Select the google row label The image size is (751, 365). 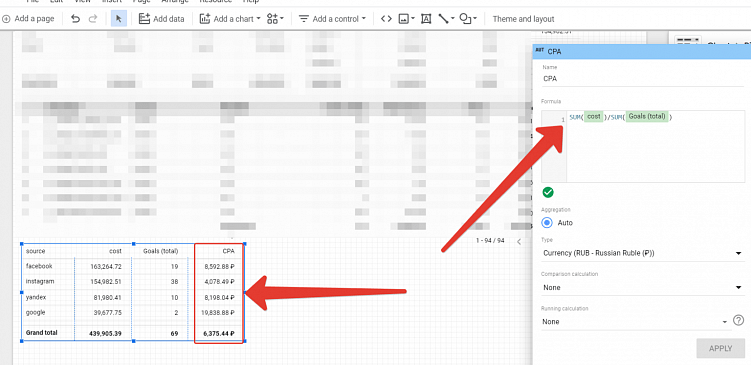pos(35,313)
